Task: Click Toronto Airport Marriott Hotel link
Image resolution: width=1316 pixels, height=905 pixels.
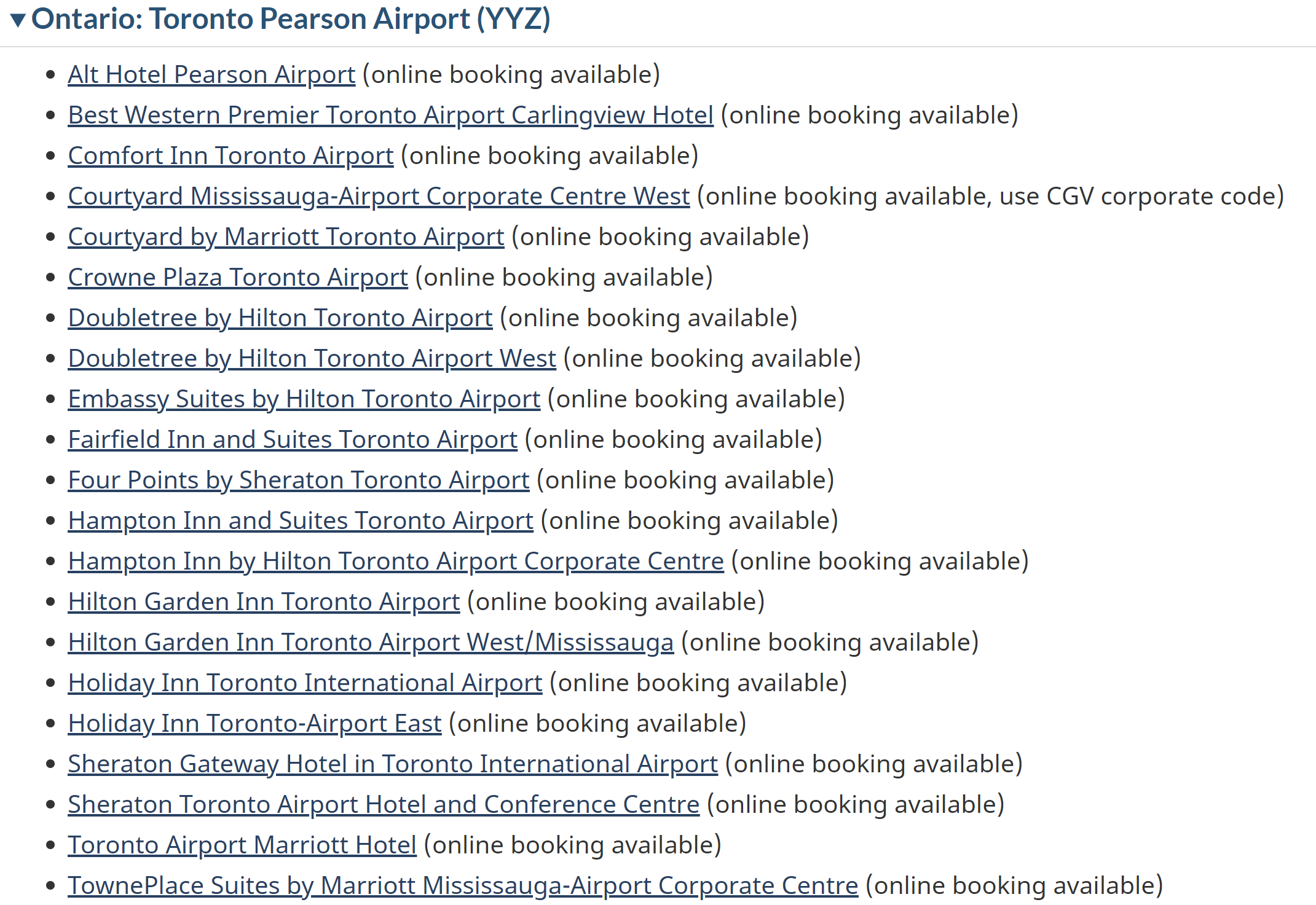Action: click(242, 845)
